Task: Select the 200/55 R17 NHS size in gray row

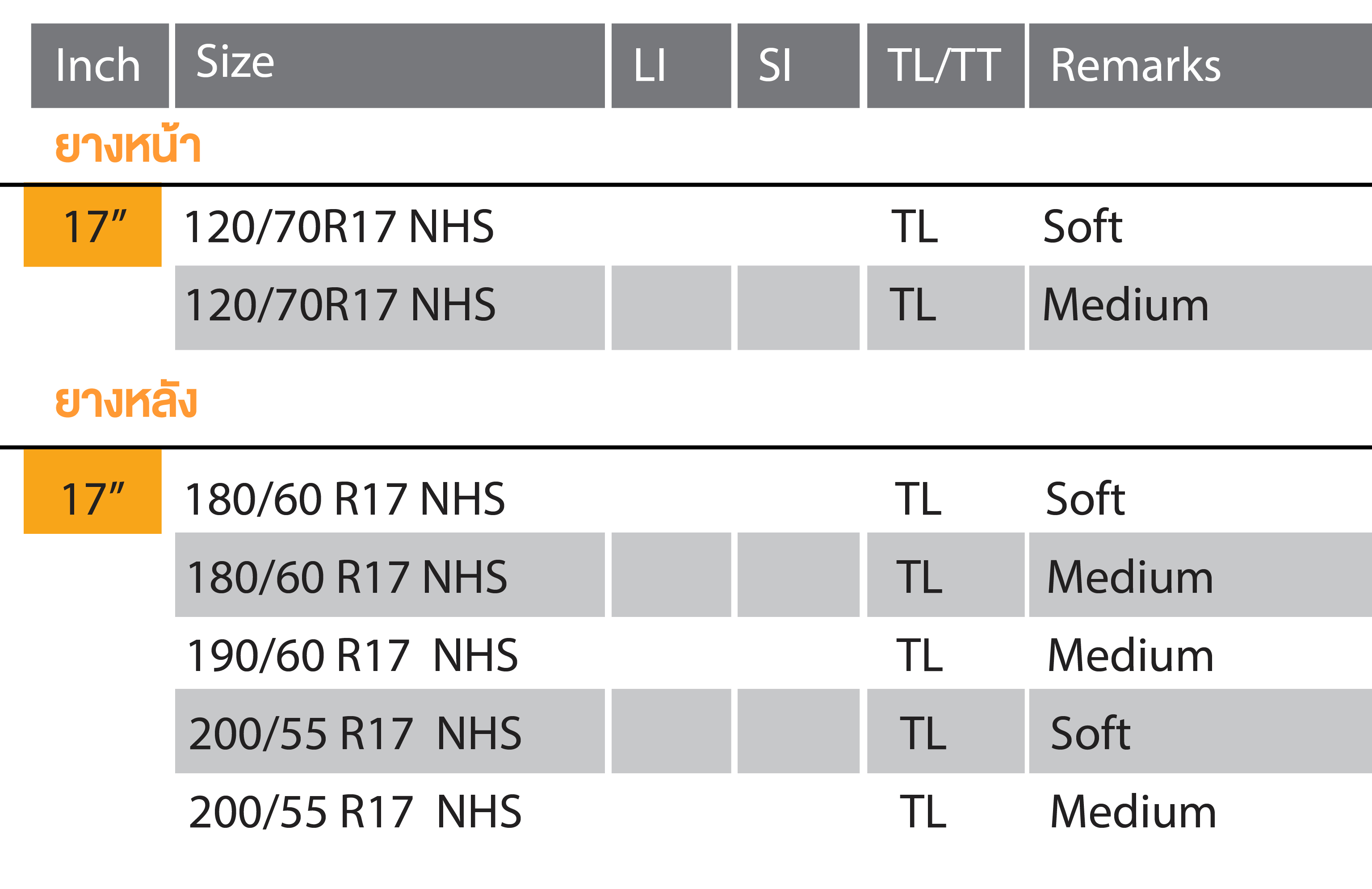Action: pos(355,734)
